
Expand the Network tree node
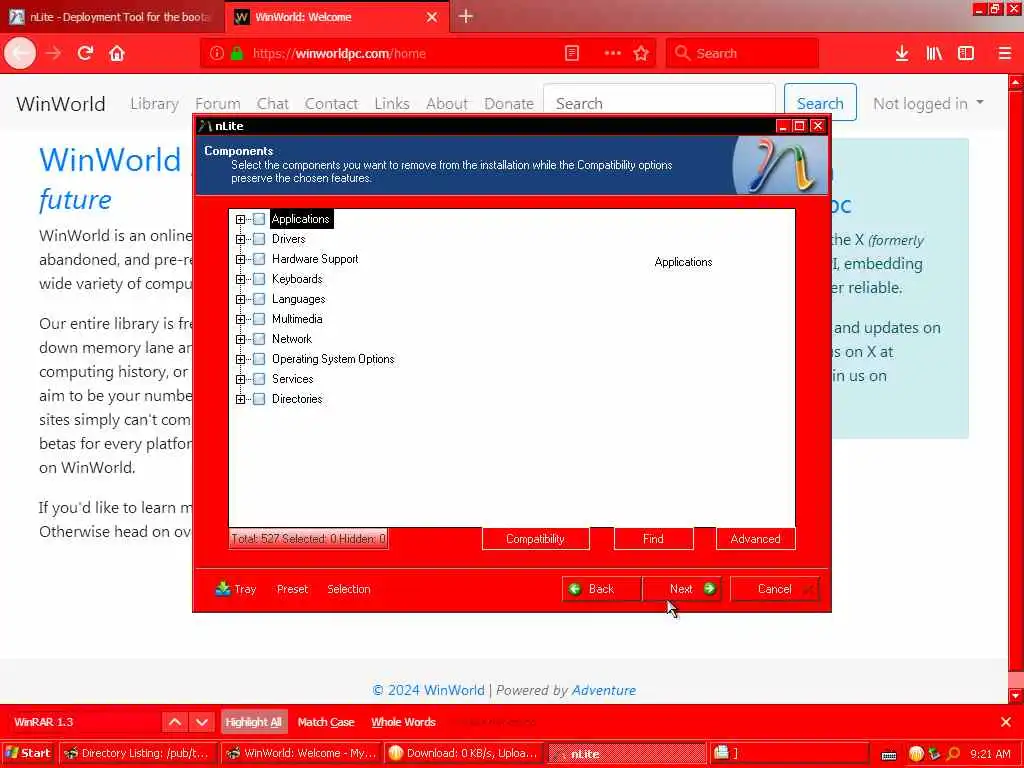tap(240, 339)
